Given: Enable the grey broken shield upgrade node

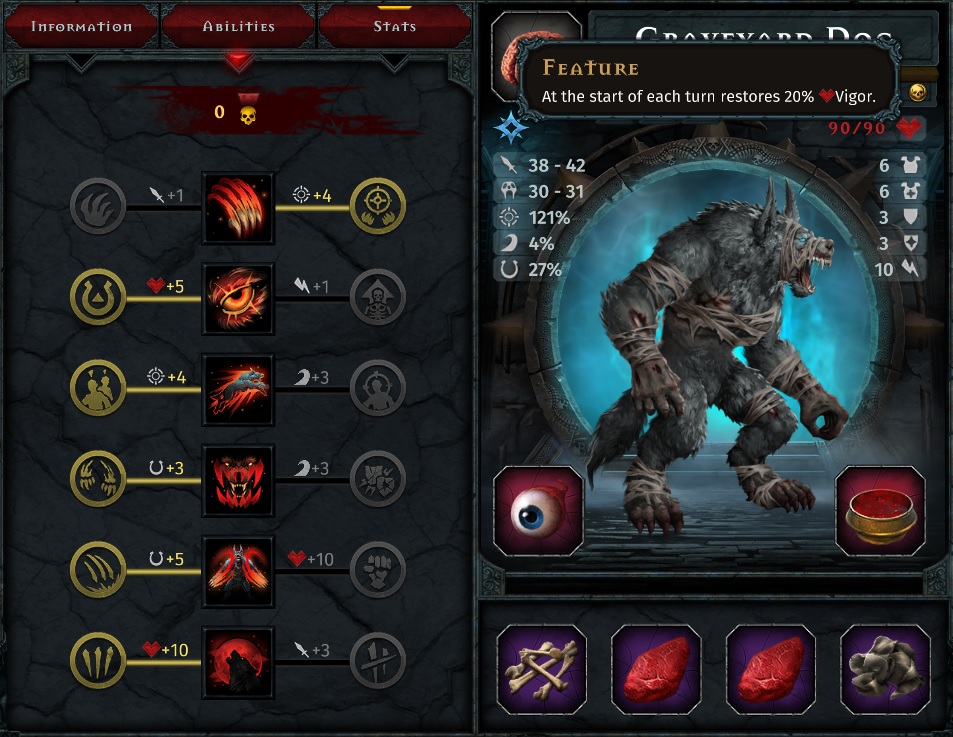Looking at the screenshot, I should pos(378,479).
